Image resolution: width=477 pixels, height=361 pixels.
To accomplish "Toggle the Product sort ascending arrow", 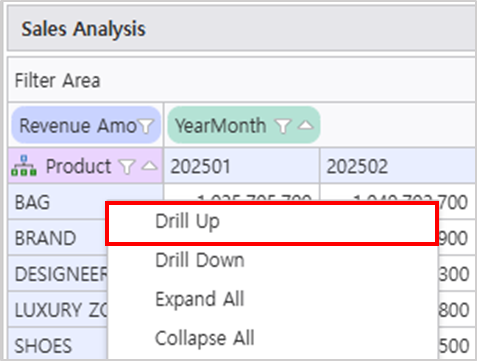I will (x=149, y=165).
